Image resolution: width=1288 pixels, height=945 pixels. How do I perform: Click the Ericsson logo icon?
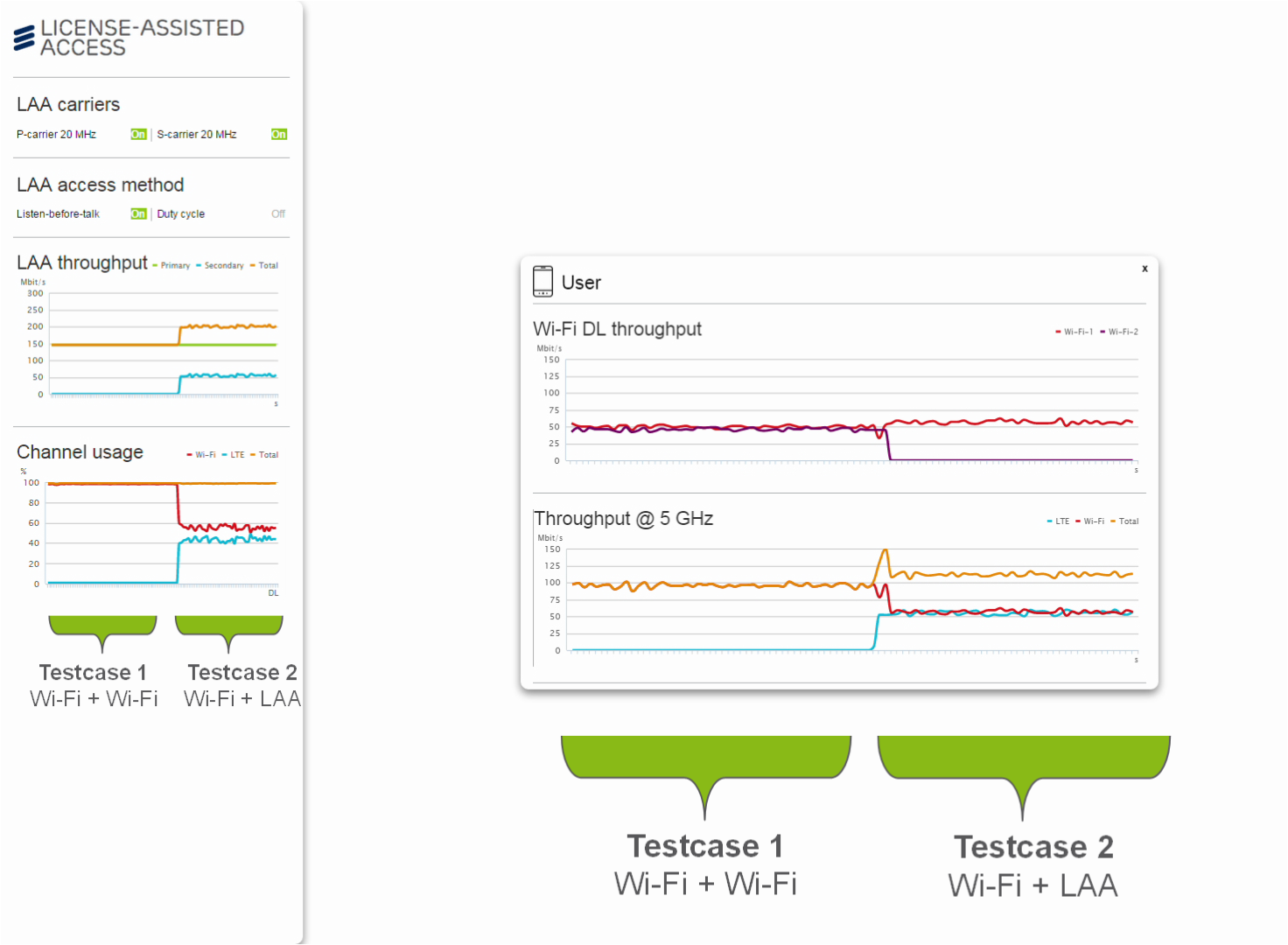pyautogui.click(x=24, y=38)
